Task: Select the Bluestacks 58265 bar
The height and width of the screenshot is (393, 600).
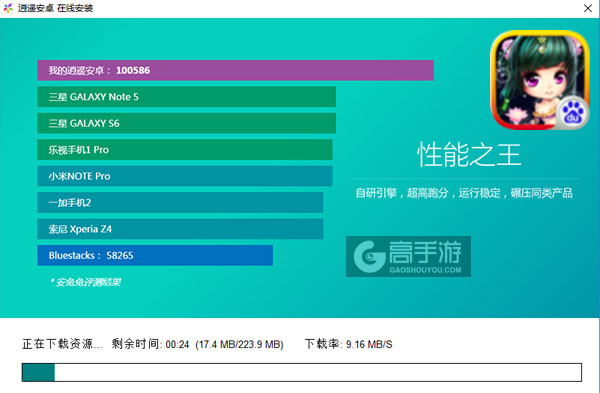Action: click(x=155, y=255)
